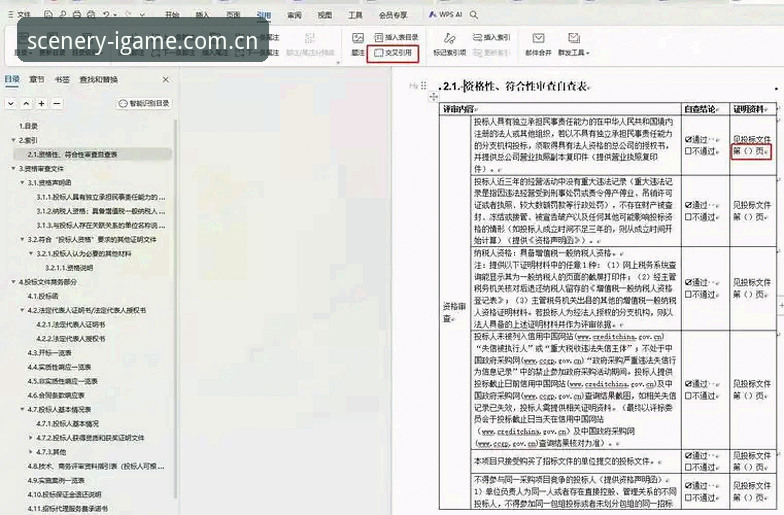The width and height of the screenshot is (784, 515).
Task: Click the plus button in outline pane
Action: 42,104
